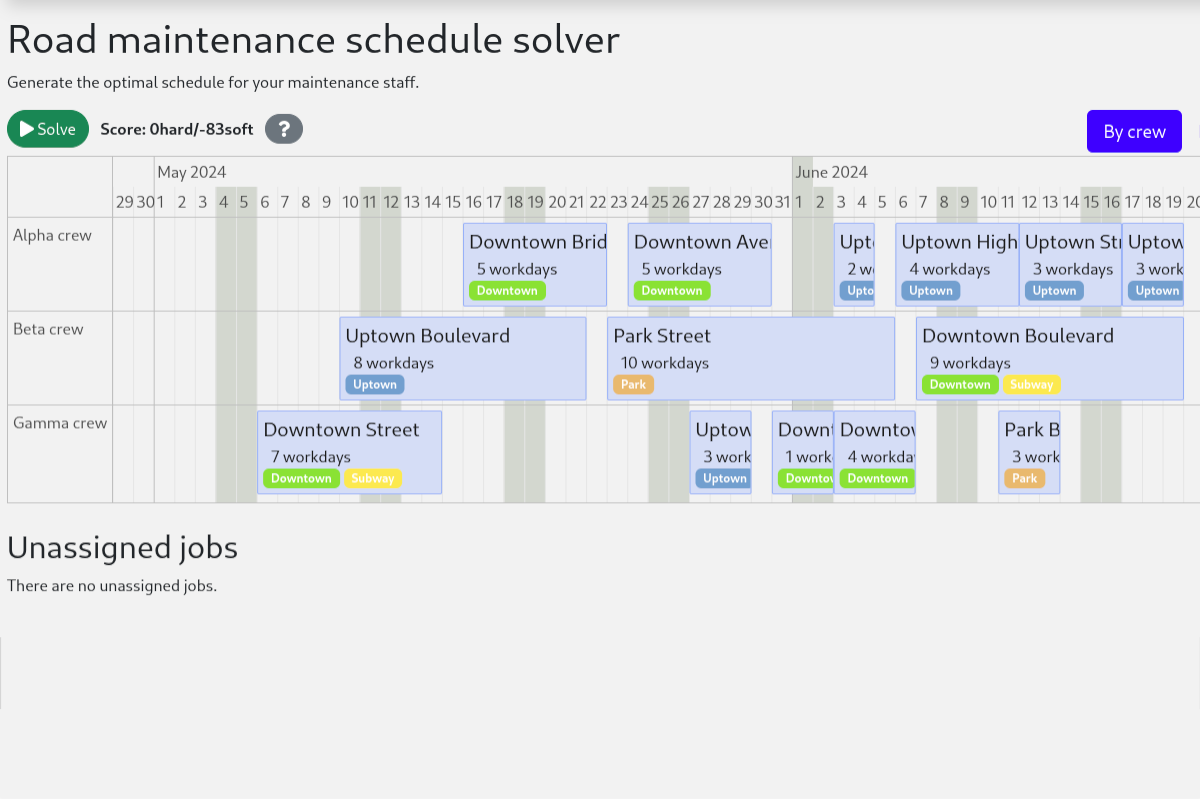
Task: Click the June 10 date marker
Action: pyautogui.click(x=988, y=202)
